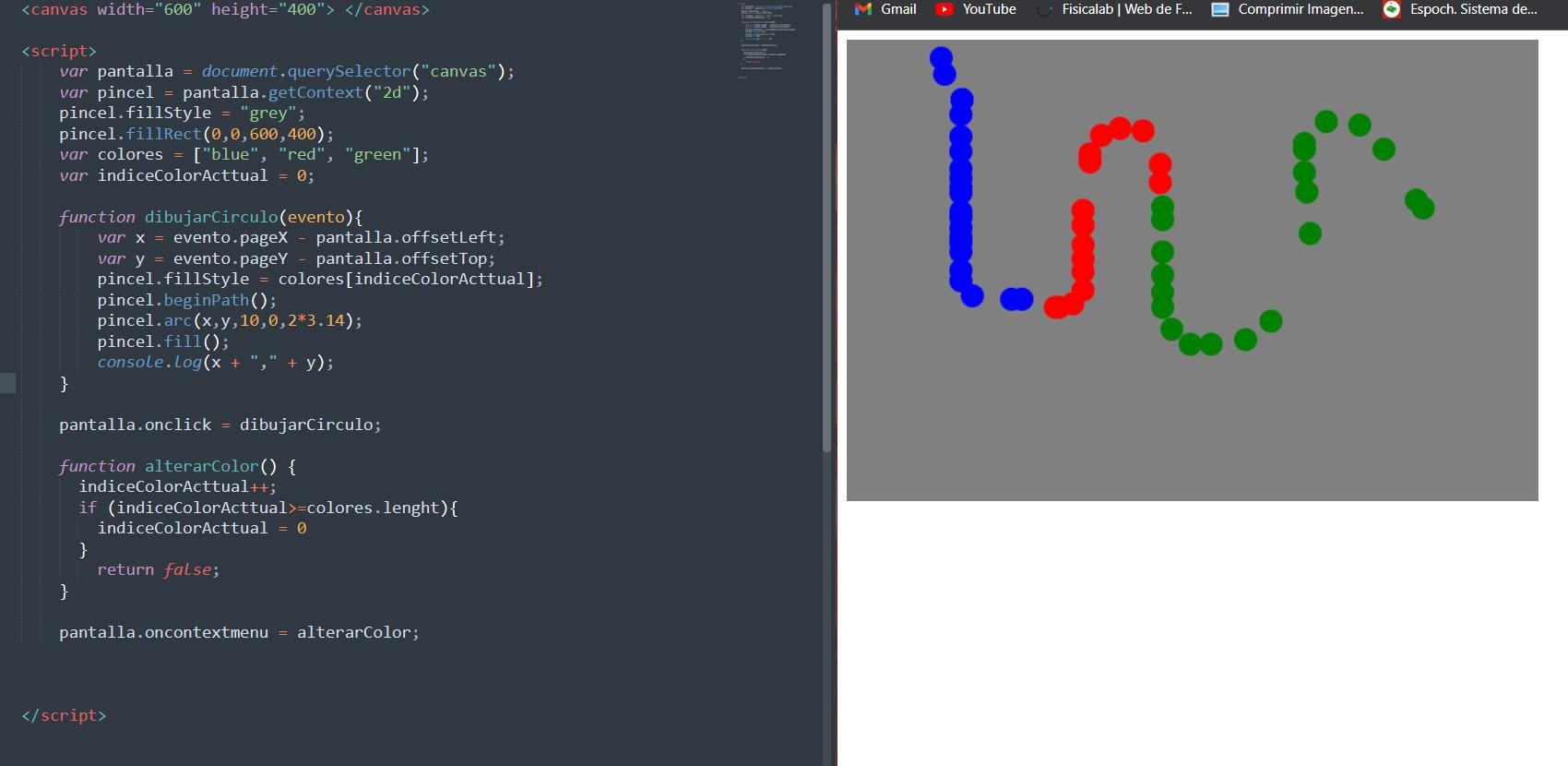Screen dimensions: 1568x766
Task: Click the 'return' keyword
Action: click(x=125, y=569)
